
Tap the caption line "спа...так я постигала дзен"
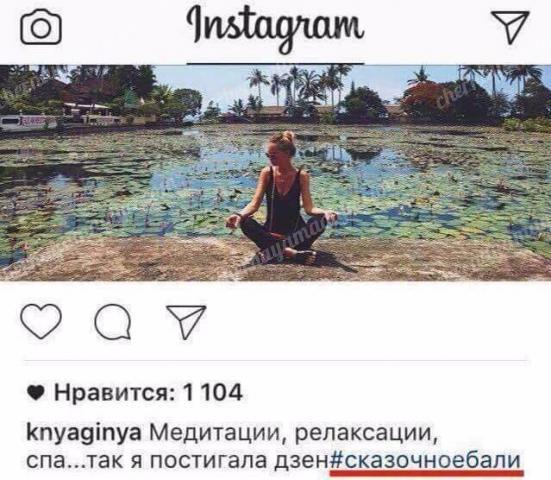point(178,461)
